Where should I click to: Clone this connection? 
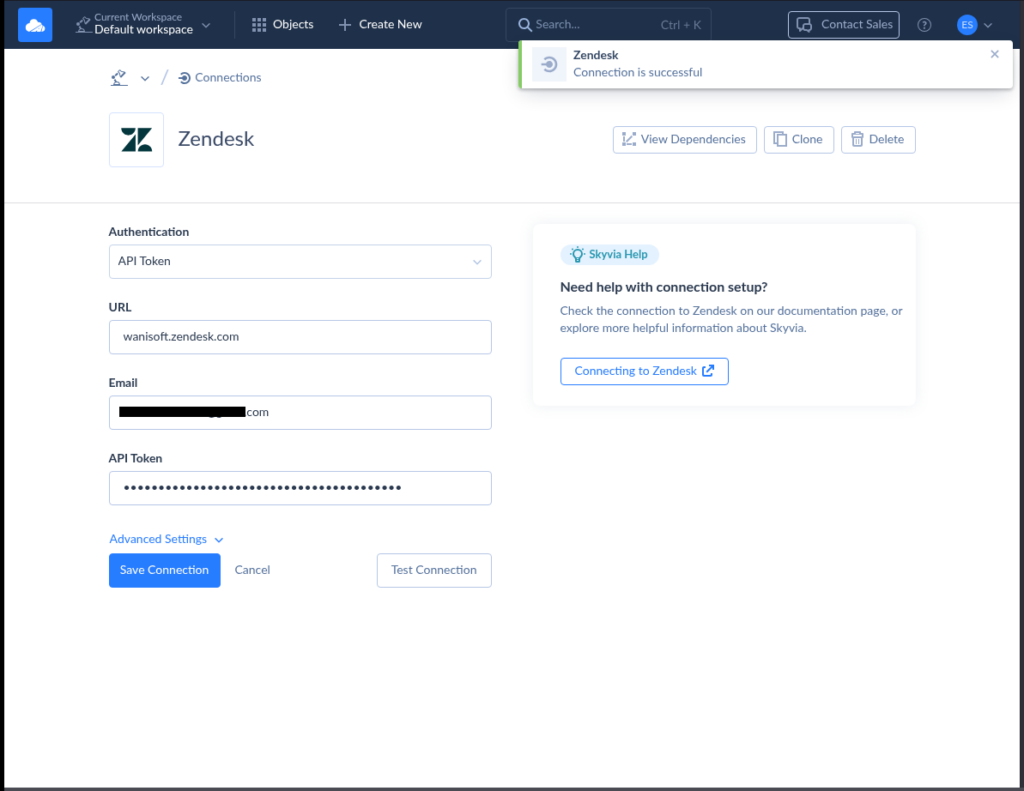799,140
